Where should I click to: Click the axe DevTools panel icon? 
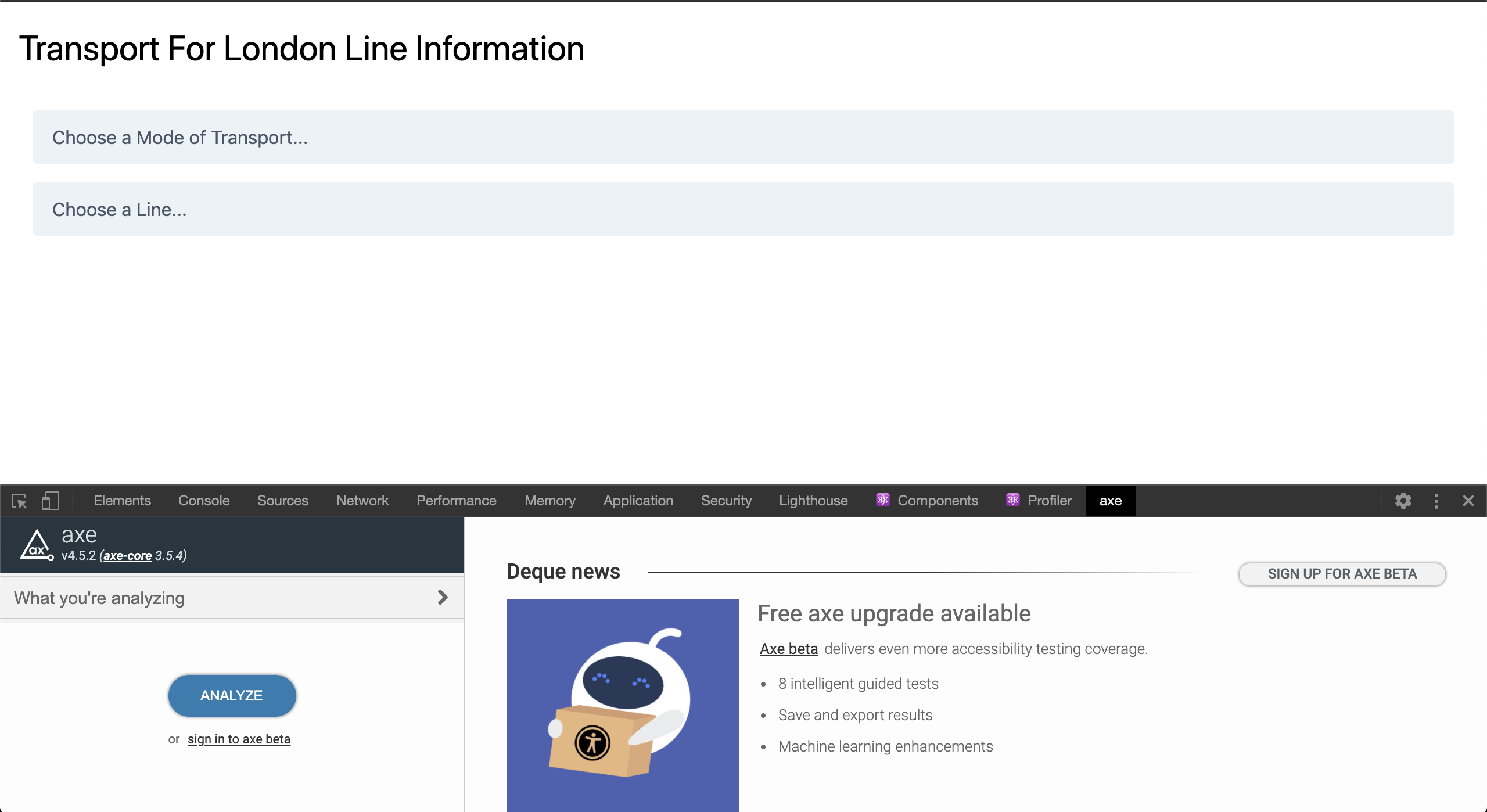tap(1110, 500)
